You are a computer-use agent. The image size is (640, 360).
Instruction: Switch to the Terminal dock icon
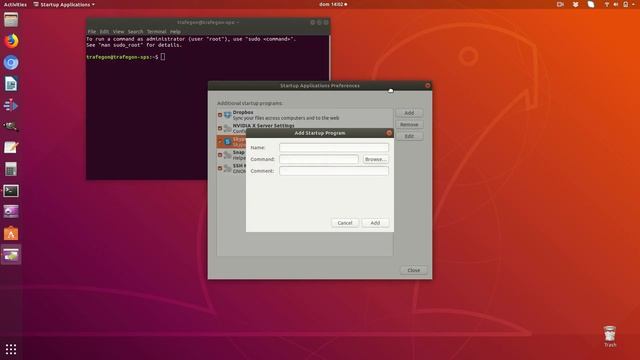[11, 191]
